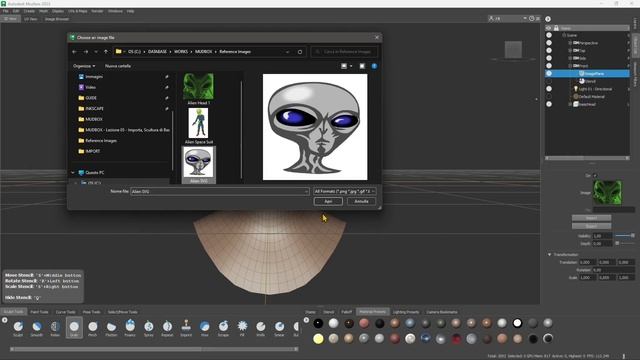Open recent locations dropdown arrow

point(96,52)
